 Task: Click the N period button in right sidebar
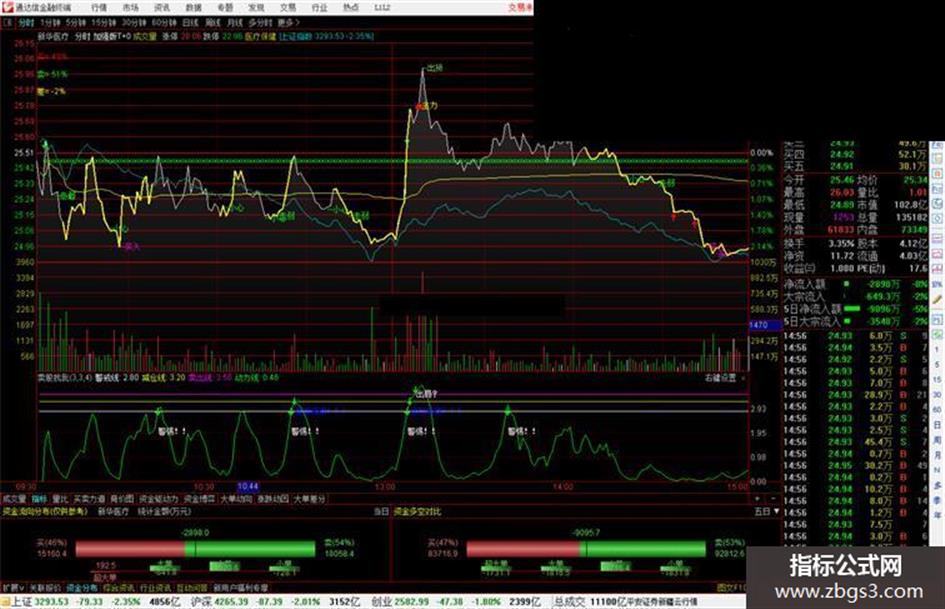tap(937, 470)
